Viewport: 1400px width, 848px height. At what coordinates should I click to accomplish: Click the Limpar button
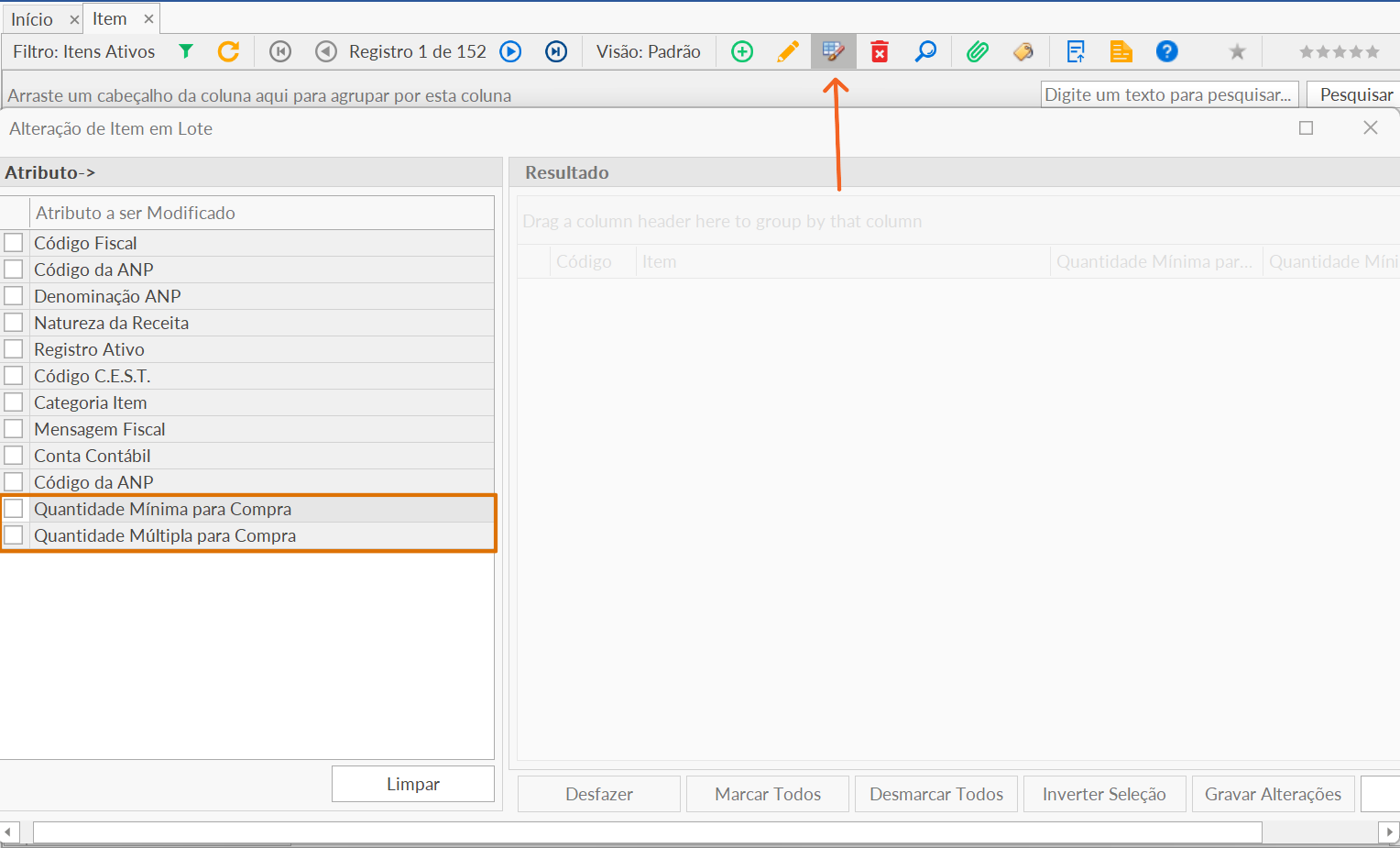click(413, 784)
